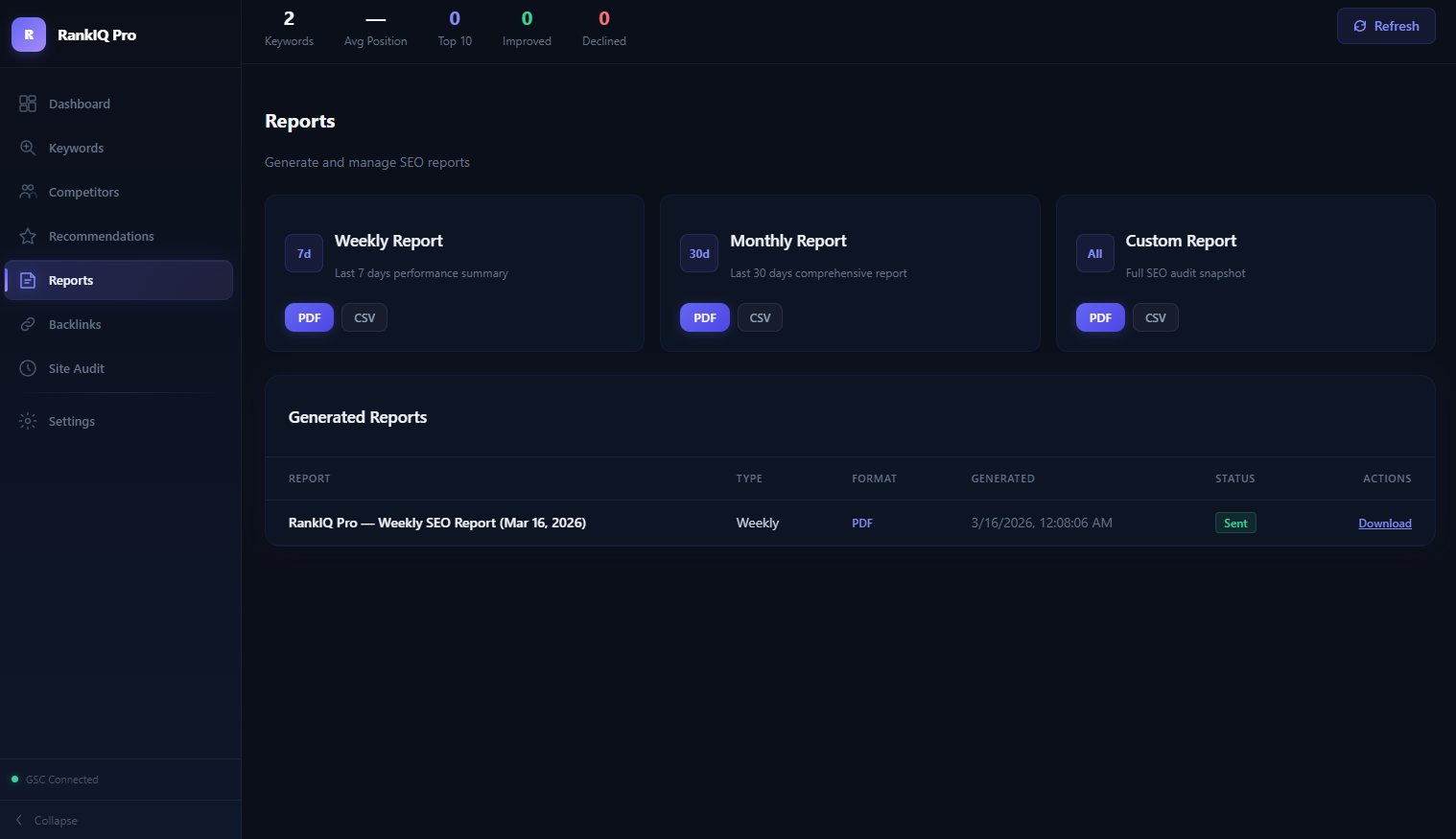Open Dashboard from the sidebar grid icon
Screen dimensions: 1456x839
point(28,104)
